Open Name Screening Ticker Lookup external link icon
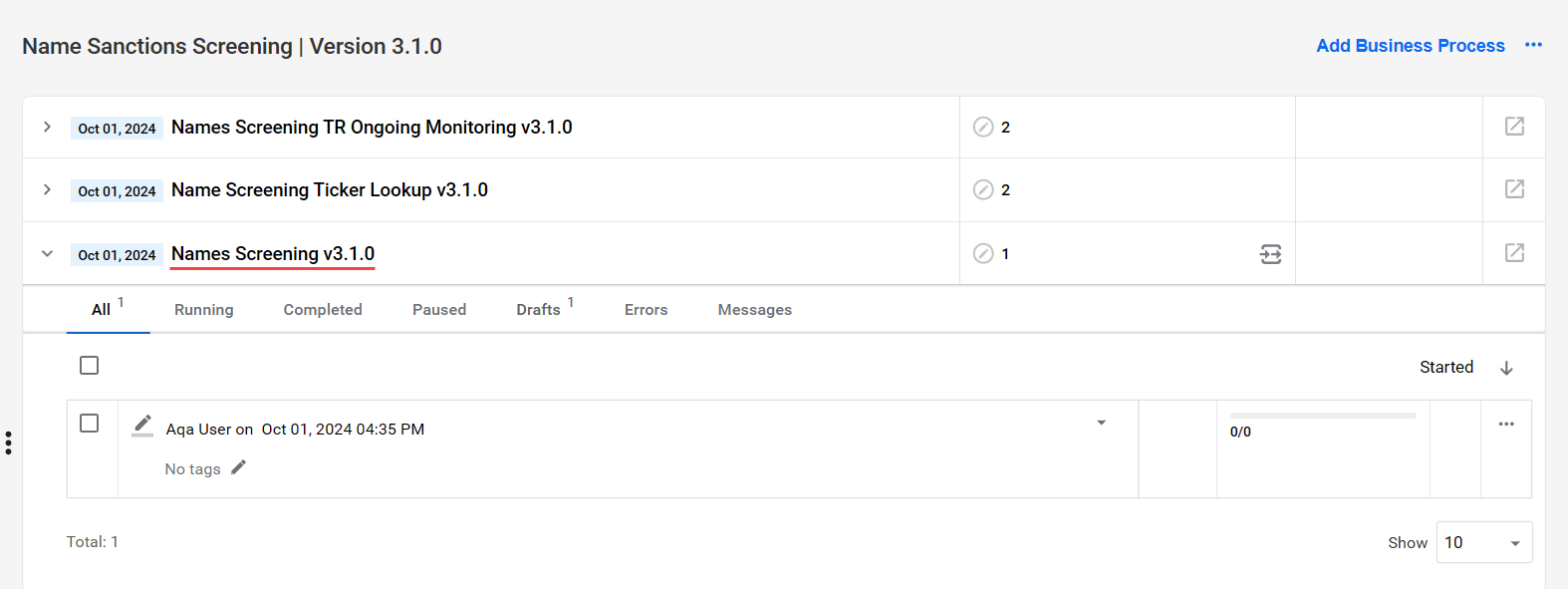The image size is (1568, 589). point(1514,189)
